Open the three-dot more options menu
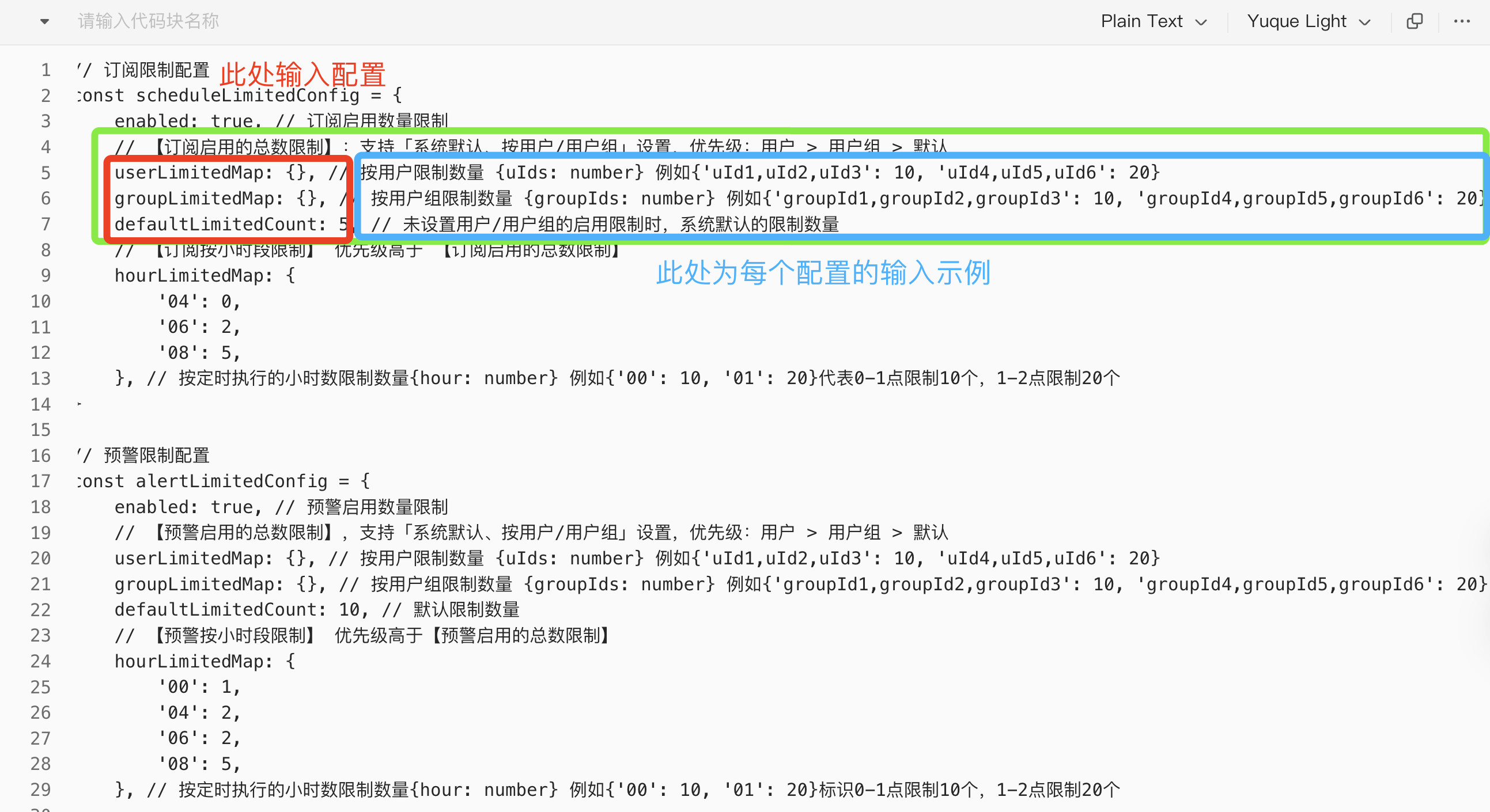 (1462, 21)
